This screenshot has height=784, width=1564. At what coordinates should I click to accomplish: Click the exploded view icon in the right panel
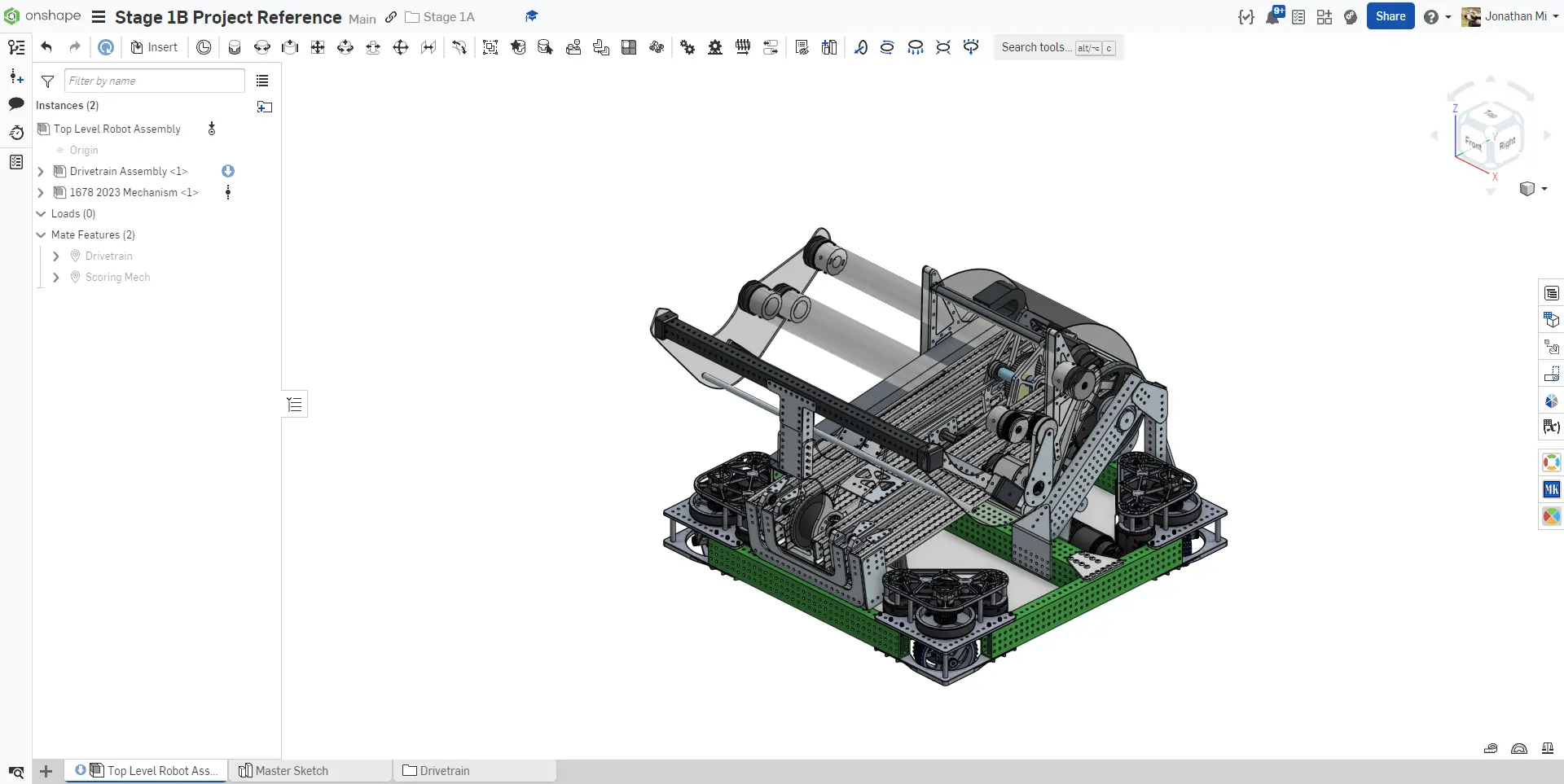[1551, 347]
